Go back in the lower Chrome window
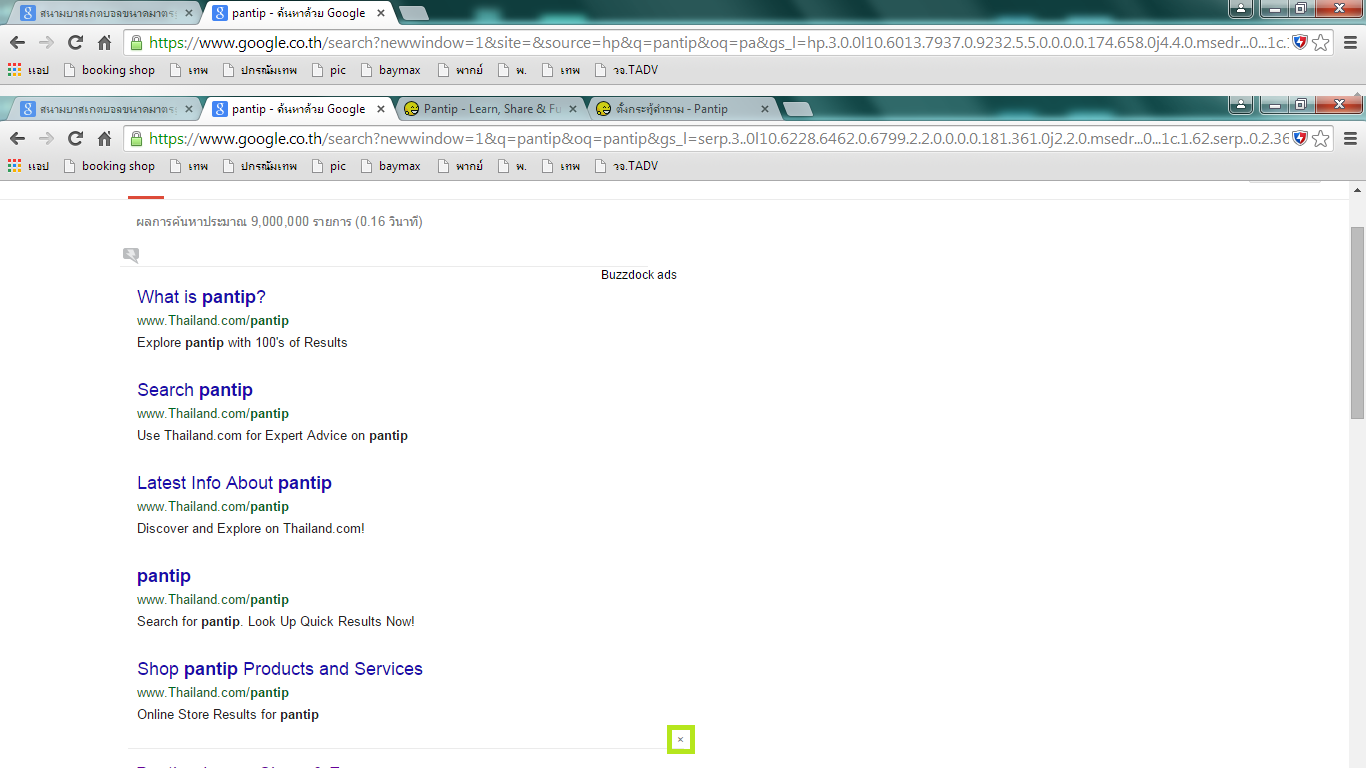The image size is (1366, 768). [x=17, y=139]
